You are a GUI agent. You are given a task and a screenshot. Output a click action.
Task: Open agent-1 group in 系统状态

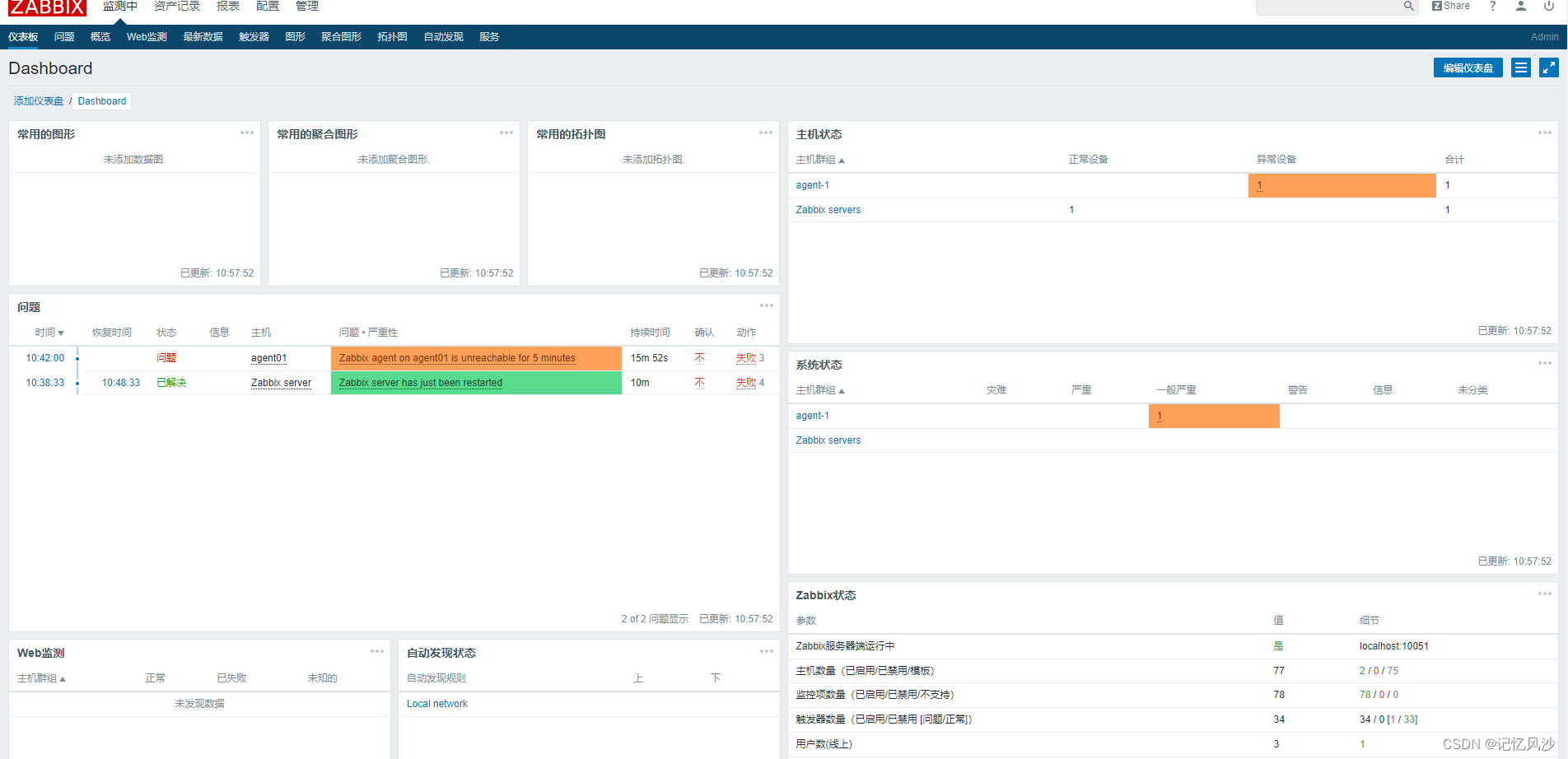coord(812,416)
